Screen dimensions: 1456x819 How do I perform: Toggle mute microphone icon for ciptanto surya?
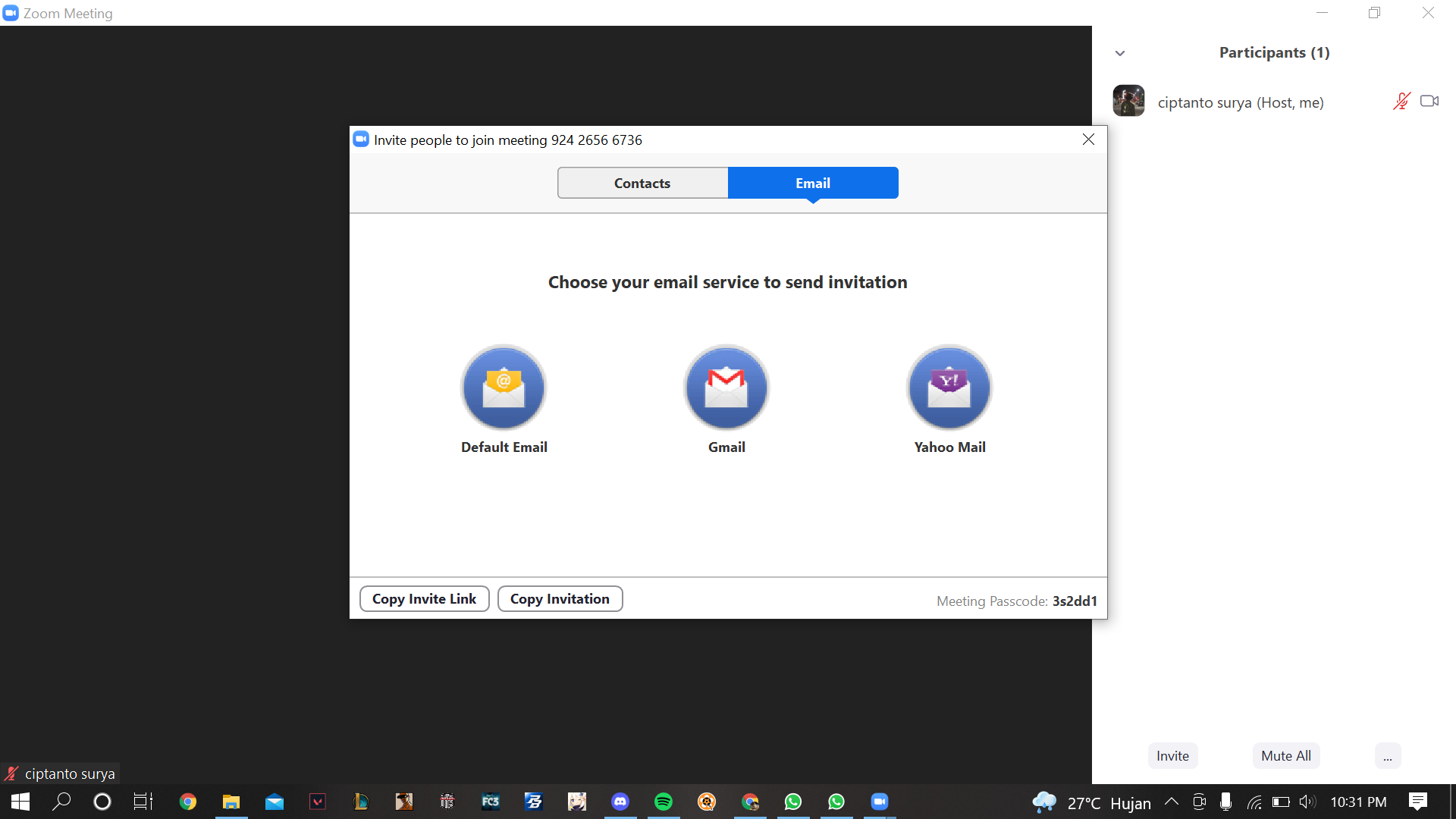1401,101
